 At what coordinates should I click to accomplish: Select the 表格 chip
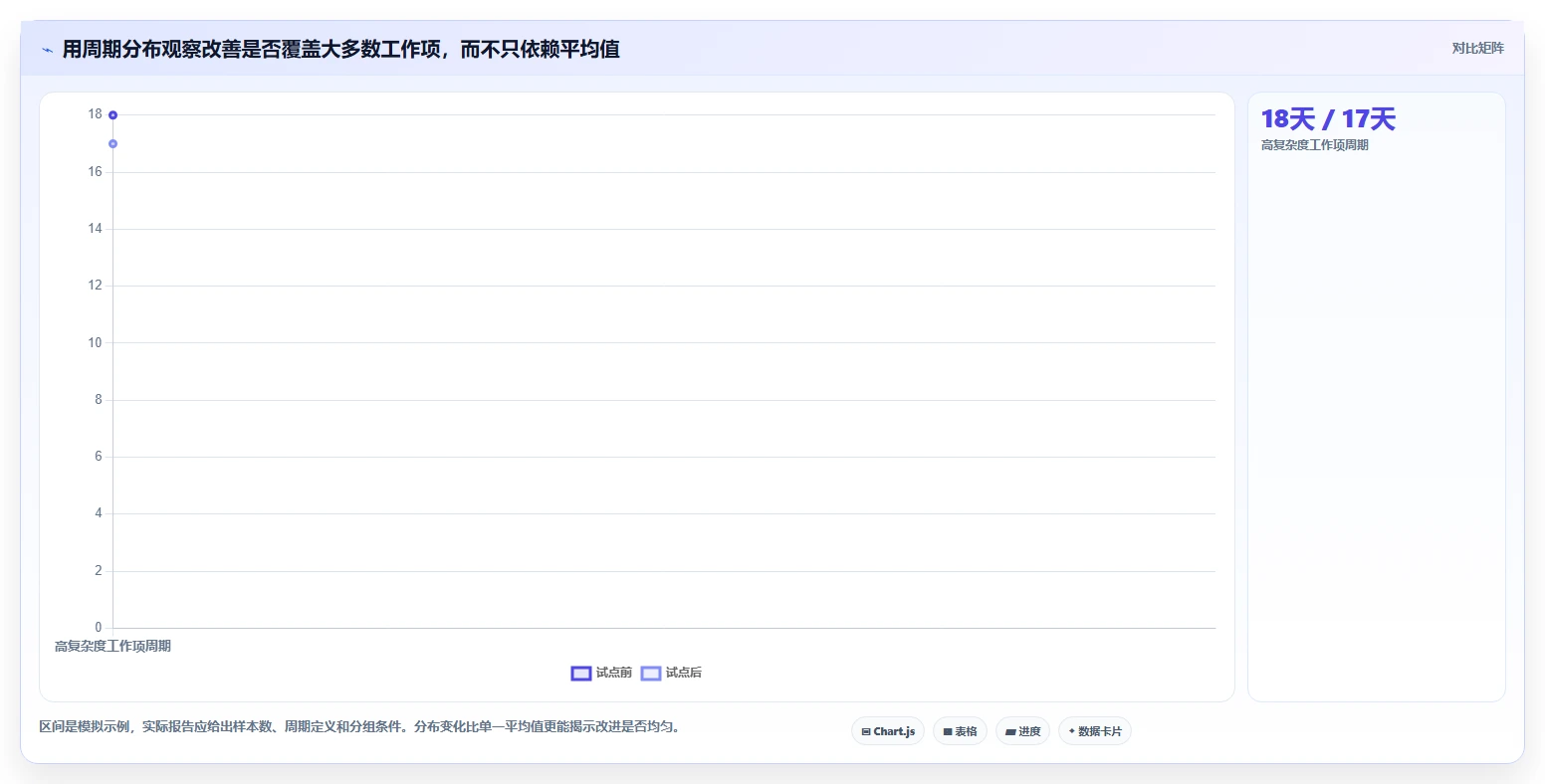960,731
